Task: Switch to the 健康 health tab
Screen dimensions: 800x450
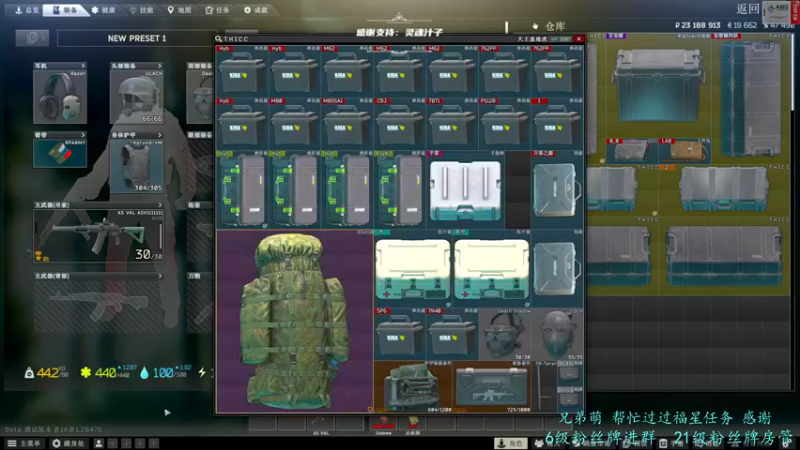Action: tap(104, 10)
